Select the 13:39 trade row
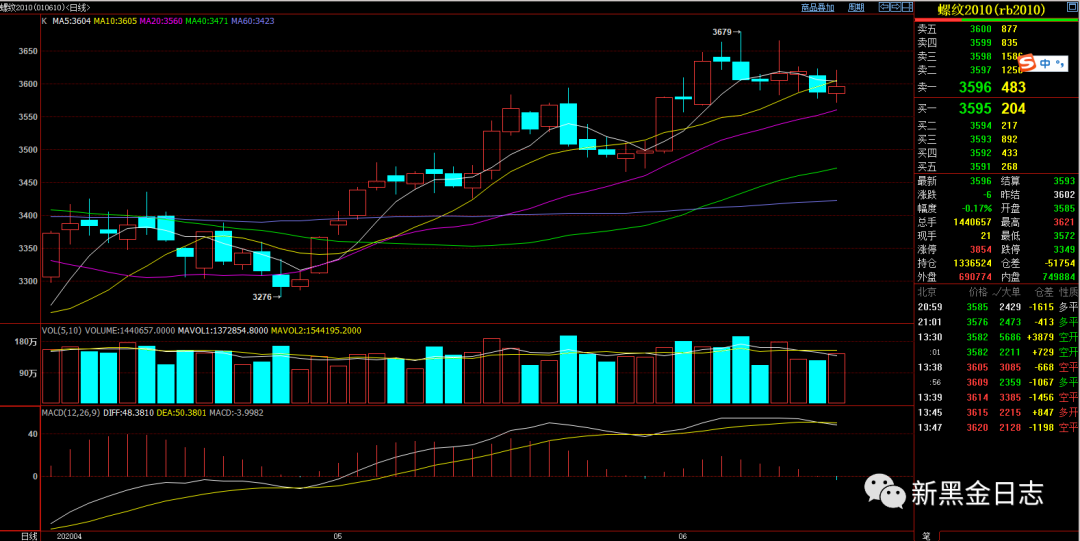 click(997, 397)
